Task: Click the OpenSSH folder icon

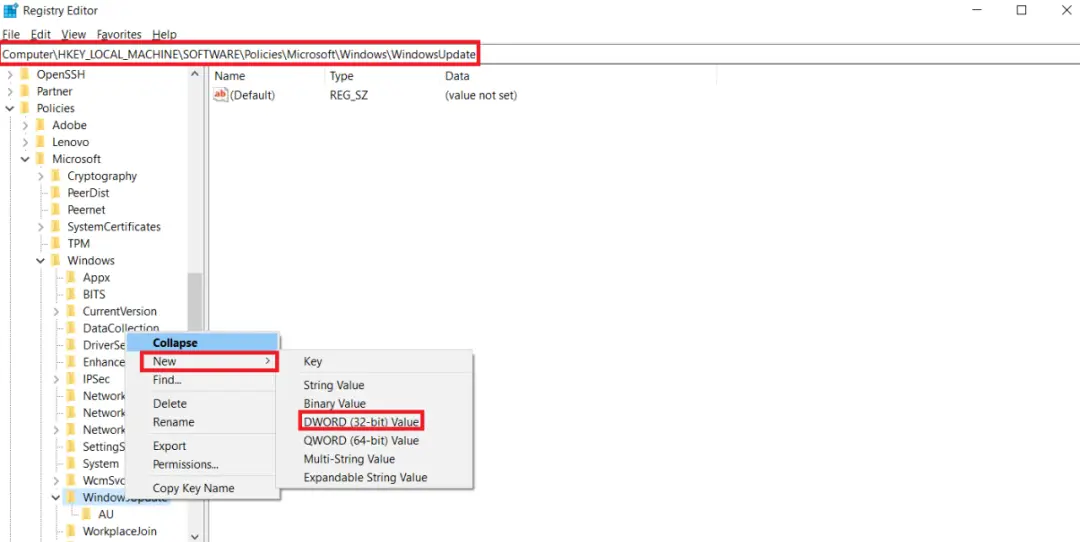Action: pyautogui.click(x=25, y=74)
